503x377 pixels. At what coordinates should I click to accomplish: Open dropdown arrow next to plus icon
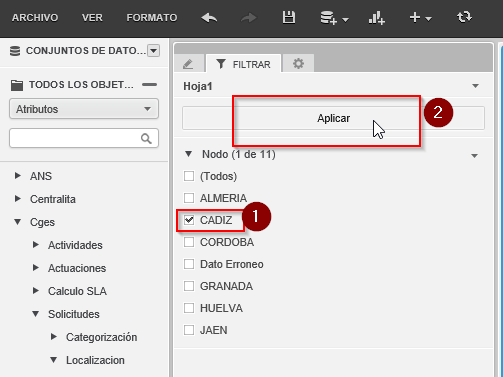tap(429, 19)
